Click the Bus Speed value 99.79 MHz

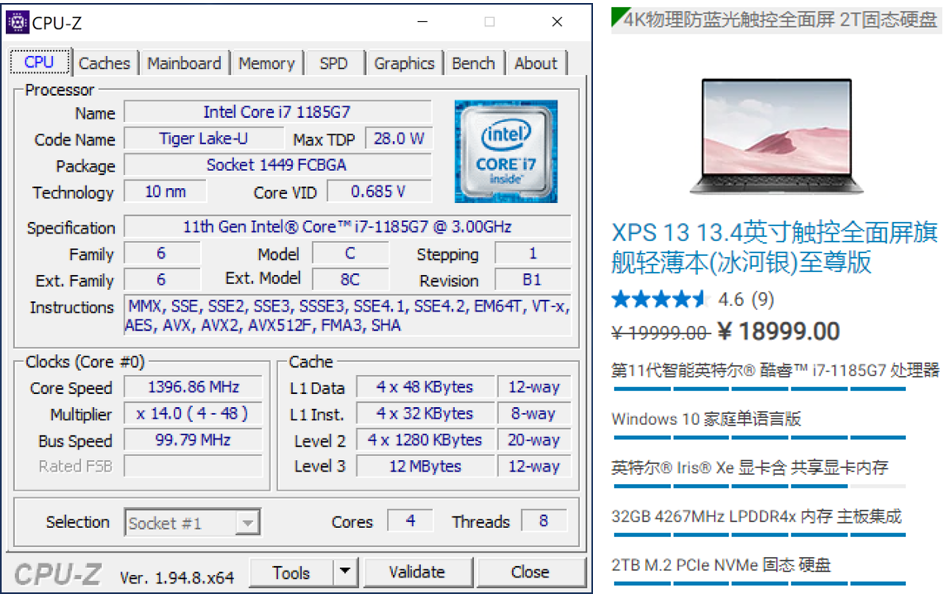tap(193, 440)
